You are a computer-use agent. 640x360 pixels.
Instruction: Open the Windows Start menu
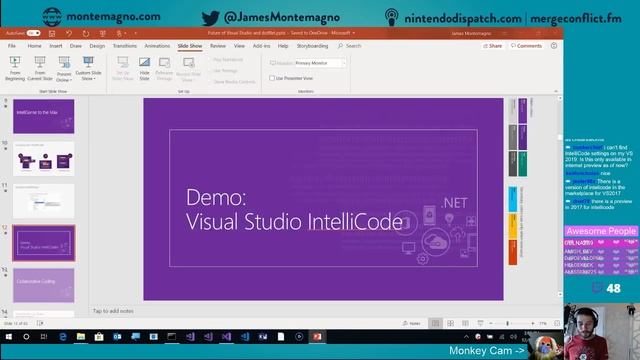(x=9, y=337)
